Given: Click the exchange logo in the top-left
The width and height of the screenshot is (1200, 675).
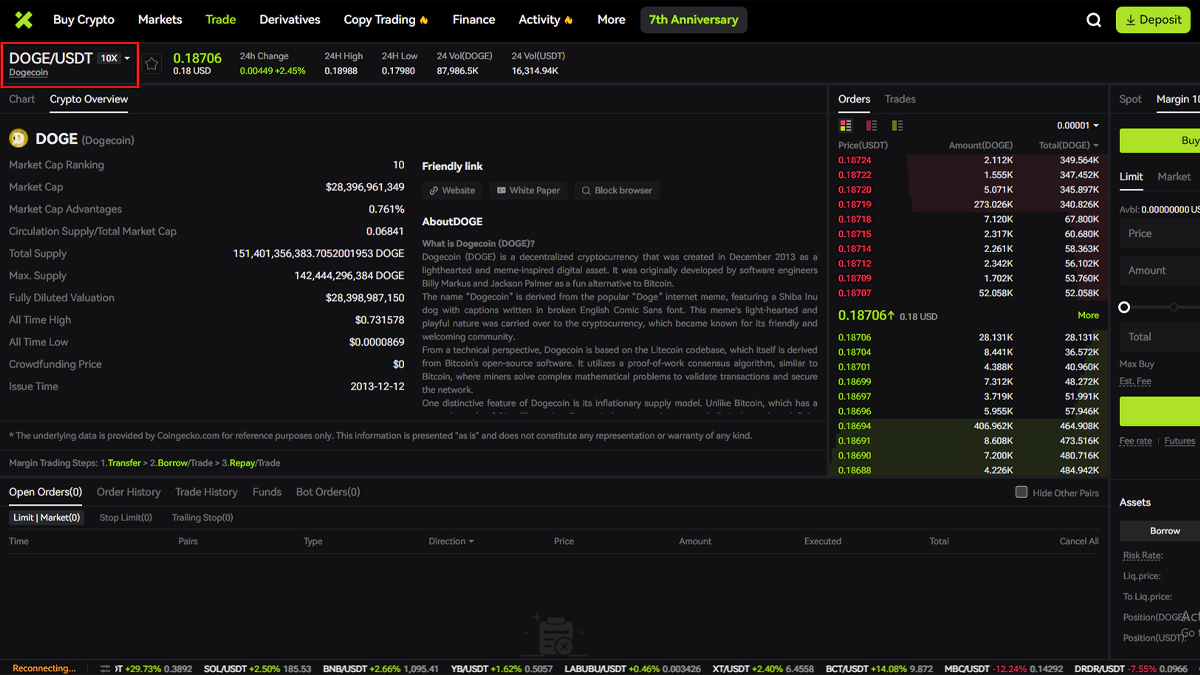Looking at the screenshot, I should (x=23, y=20).
